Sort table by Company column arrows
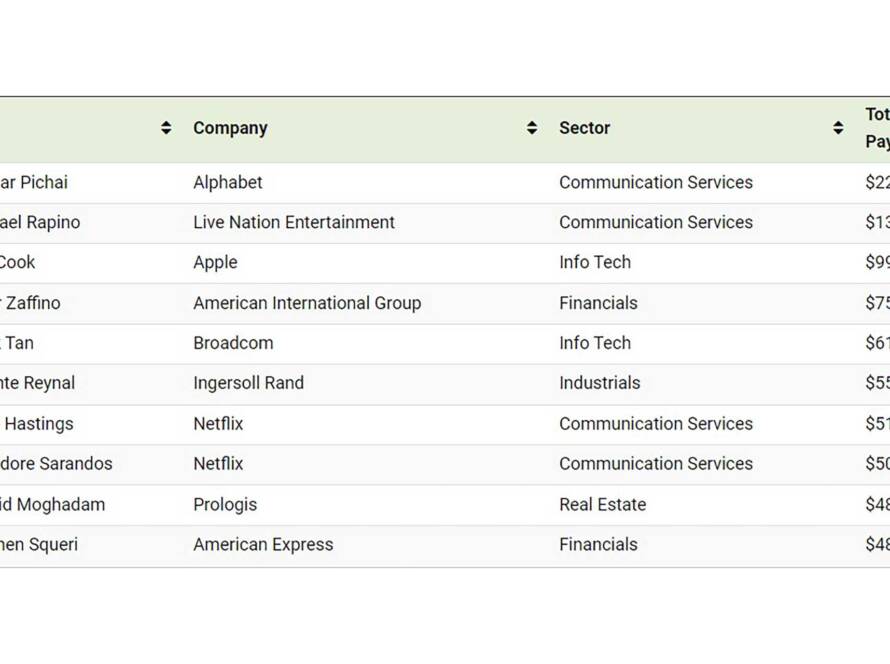The height and width of the screenshot is (664, 890). click(x=531, y=128)
